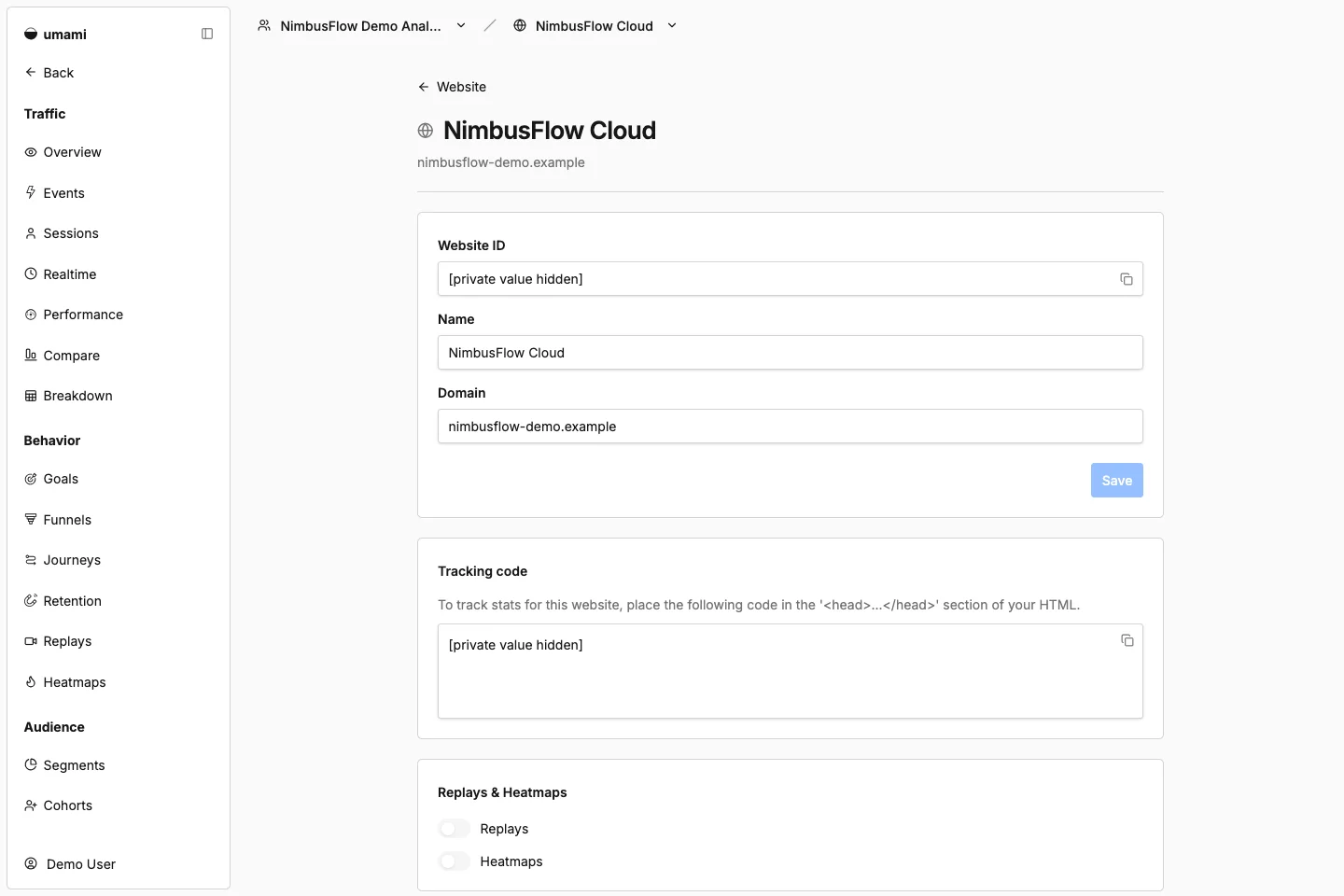The width and height of the screenshot is (1344, 896).
Task: Click the Website ID field
Action: (x=790, y=279)
